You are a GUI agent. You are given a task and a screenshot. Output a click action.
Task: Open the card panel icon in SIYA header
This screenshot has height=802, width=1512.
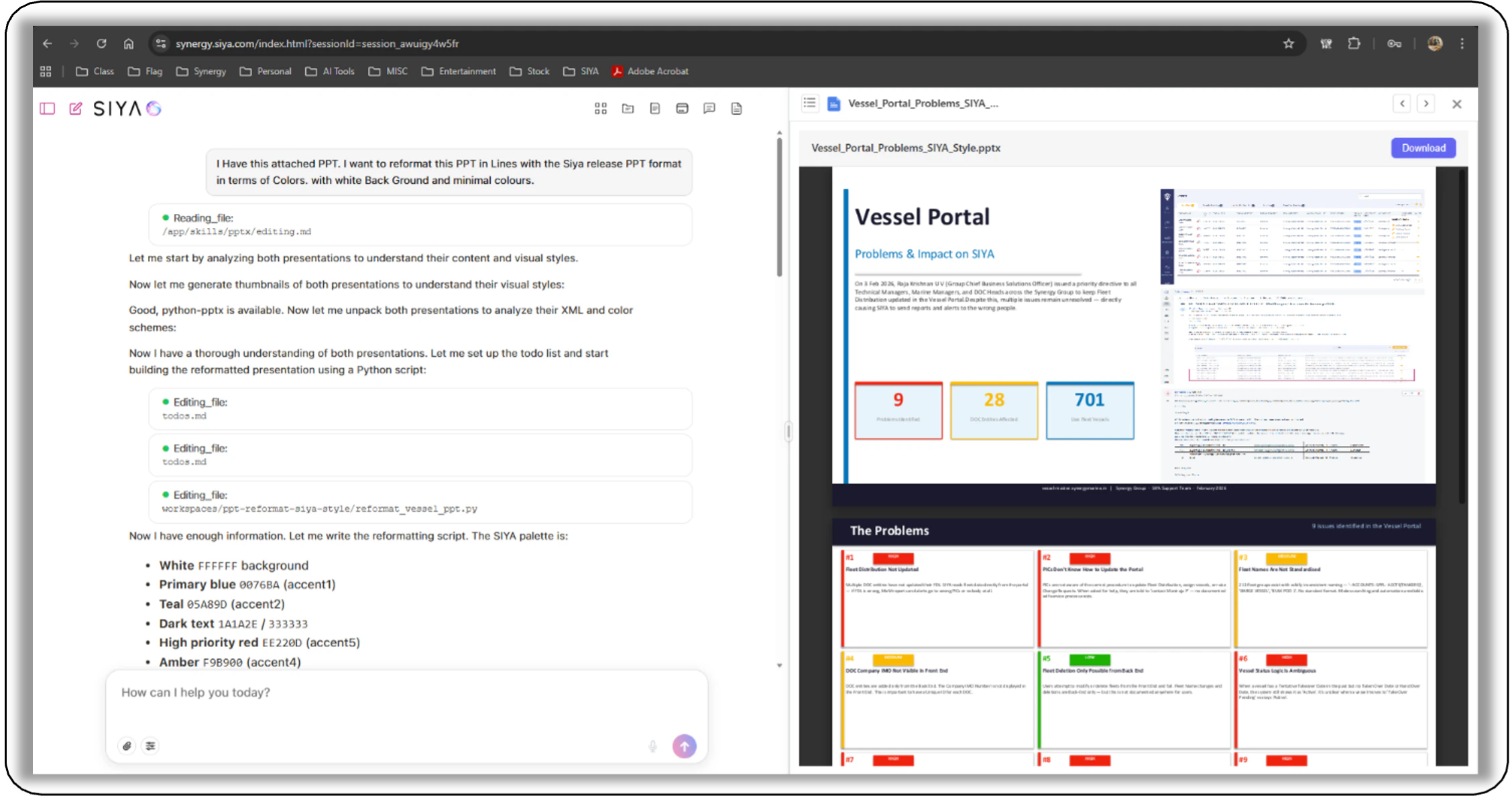tap(682, 109)
